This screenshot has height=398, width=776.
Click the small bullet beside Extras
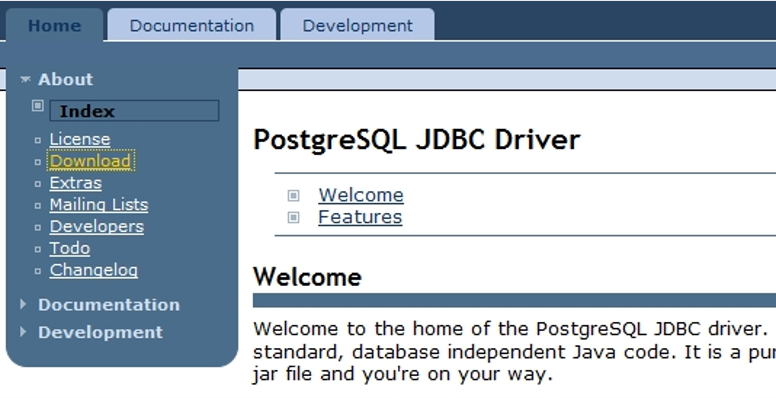[x=38, y=184]
